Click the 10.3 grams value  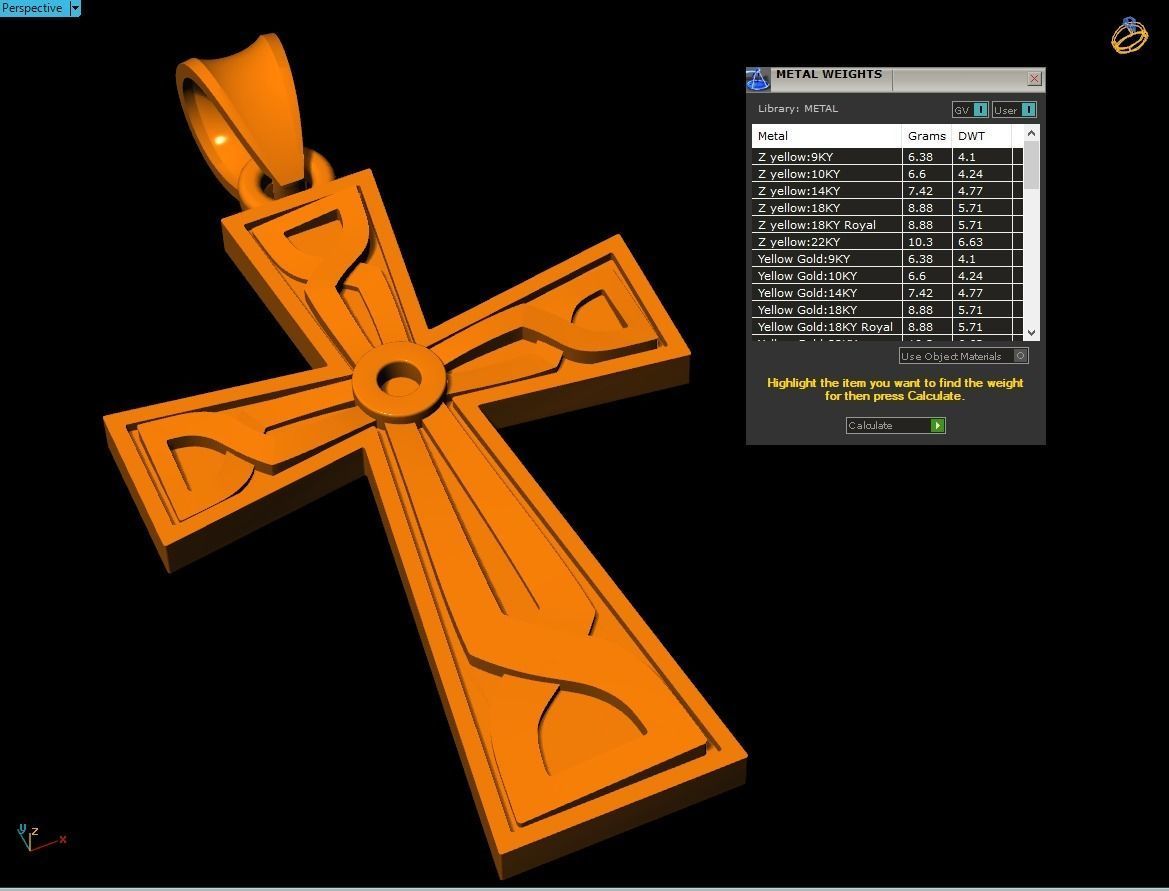coord(920,242)
